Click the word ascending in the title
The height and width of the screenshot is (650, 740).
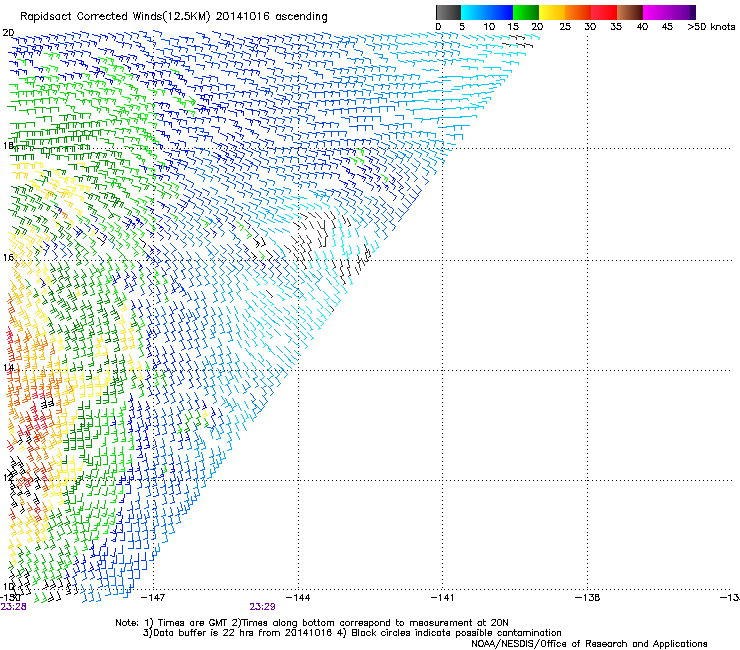(302, 17)
